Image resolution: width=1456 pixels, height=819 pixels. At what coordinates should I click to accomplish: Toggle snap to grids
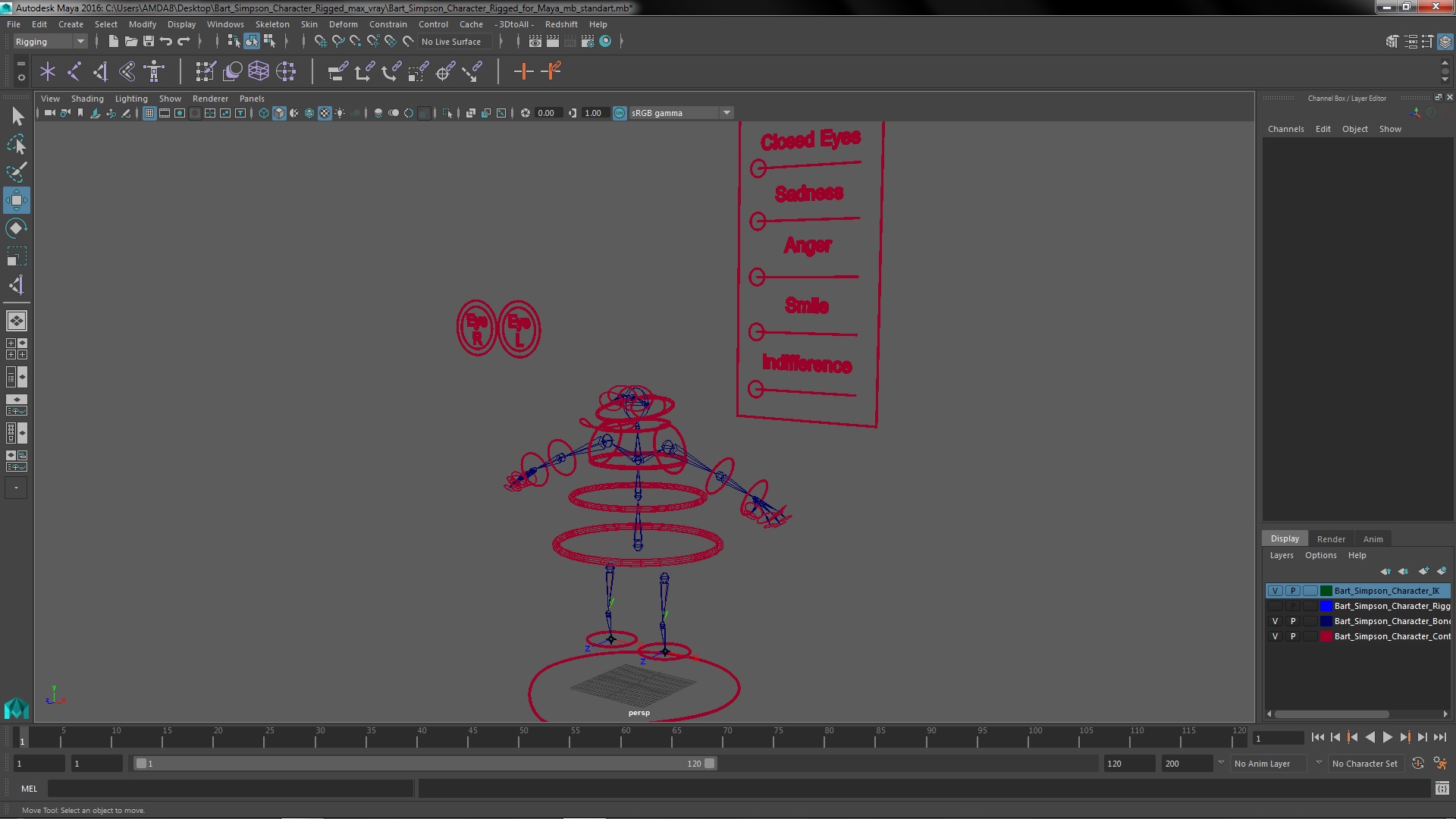[320, 41]
